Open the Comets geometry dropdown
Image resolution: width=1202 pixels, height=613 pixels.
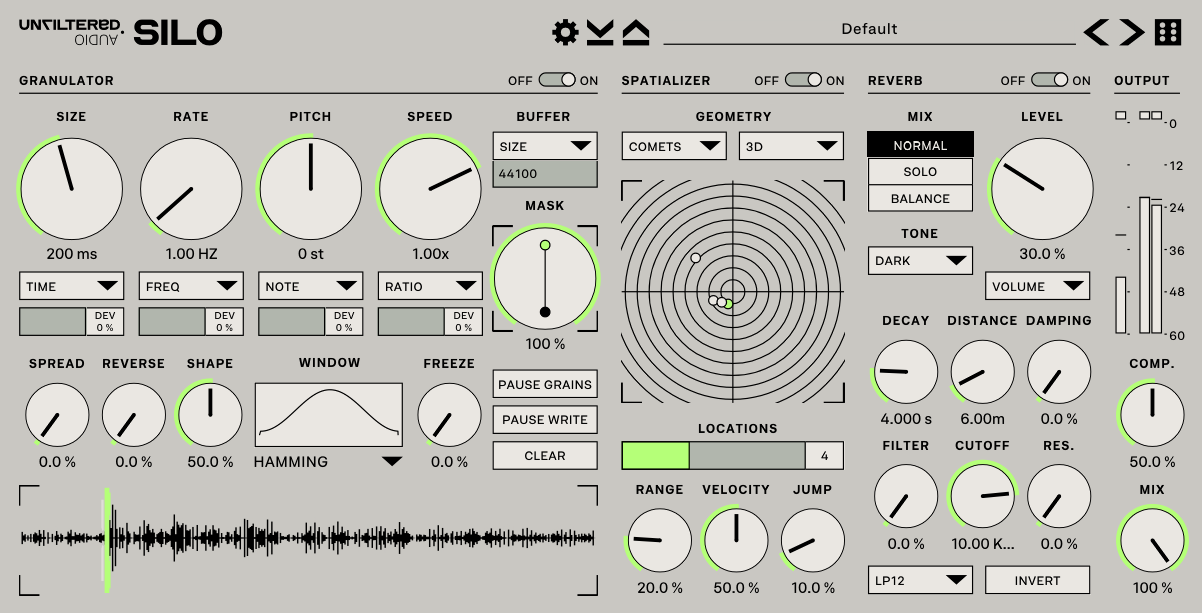[674, 146]
